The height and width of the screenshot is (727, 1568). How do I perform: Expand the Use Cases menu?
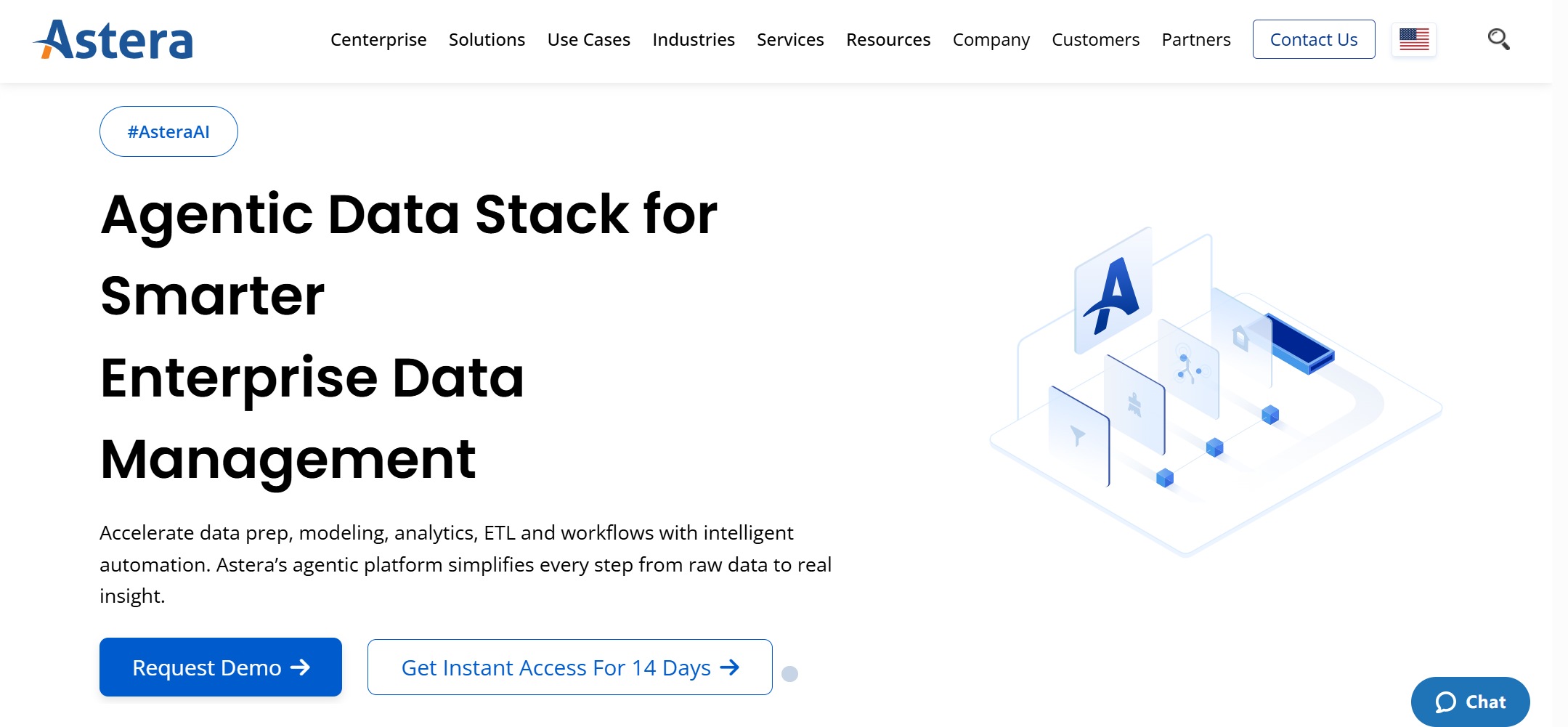click(x=588, y=40)
